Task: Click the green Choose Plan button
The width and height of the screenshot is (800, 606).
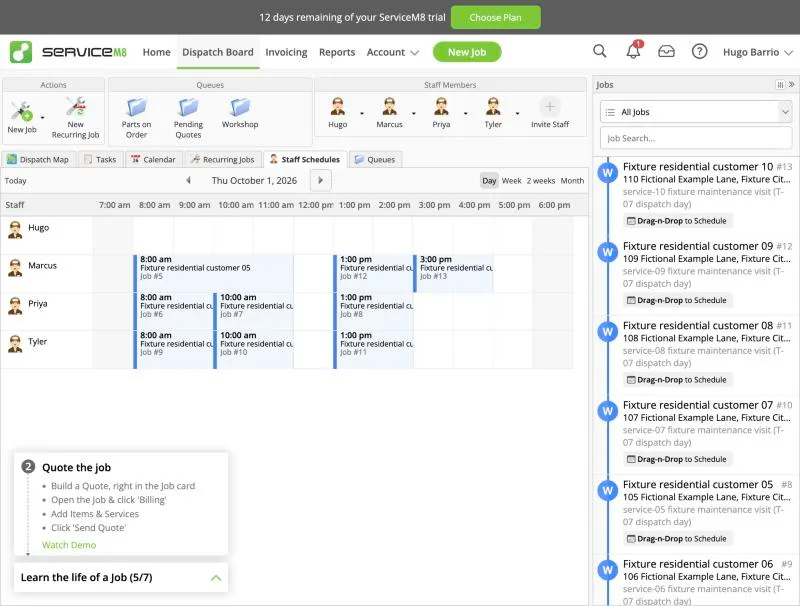Action: click(x=495, y=17)
